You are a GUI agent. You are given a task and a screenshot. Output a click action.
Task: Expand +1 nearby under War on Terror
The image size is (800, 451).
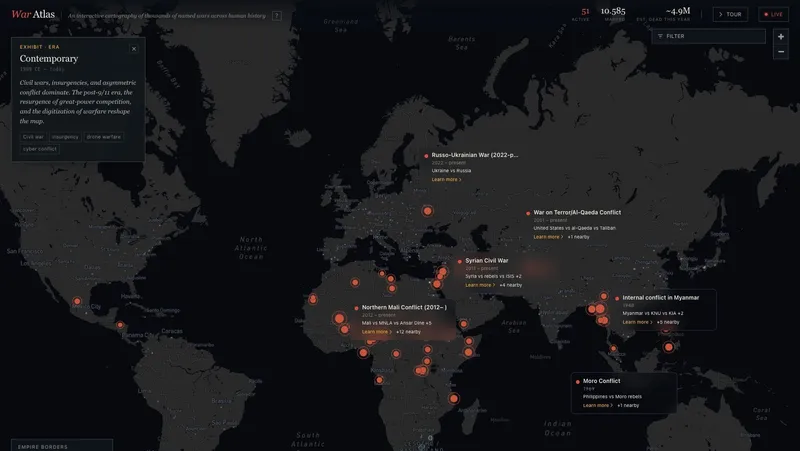(x=579, y=237)
